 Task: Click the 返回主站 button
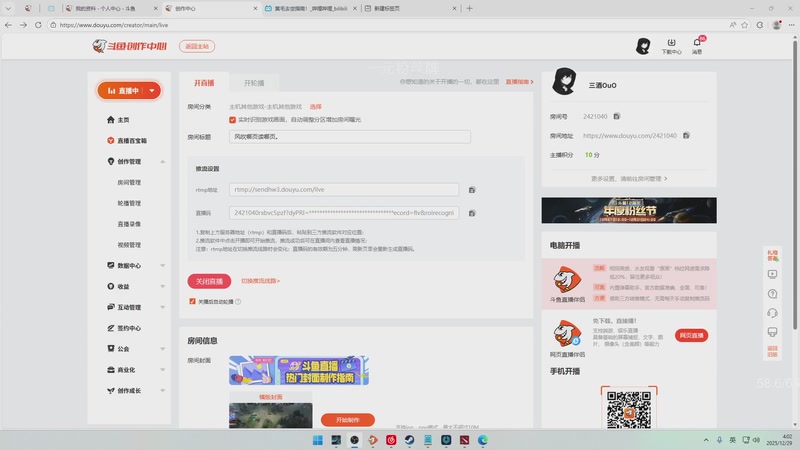click(x=197, y=46)
